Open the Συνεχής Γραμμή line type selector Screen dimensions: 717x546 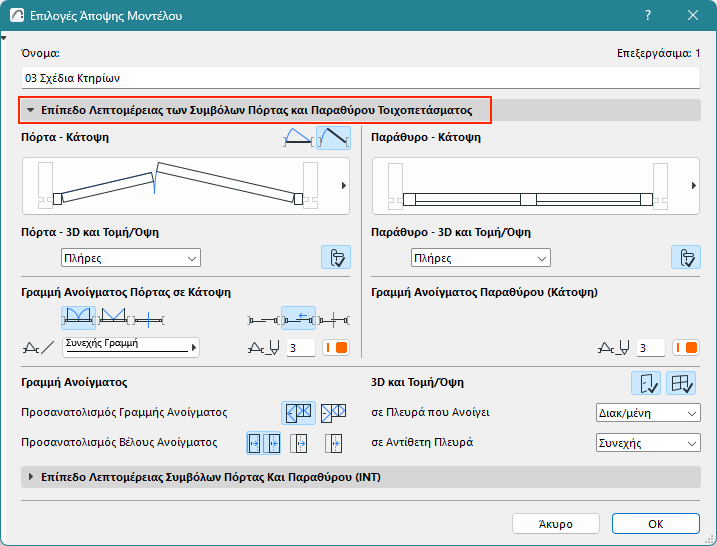click(x=130, y=347)
